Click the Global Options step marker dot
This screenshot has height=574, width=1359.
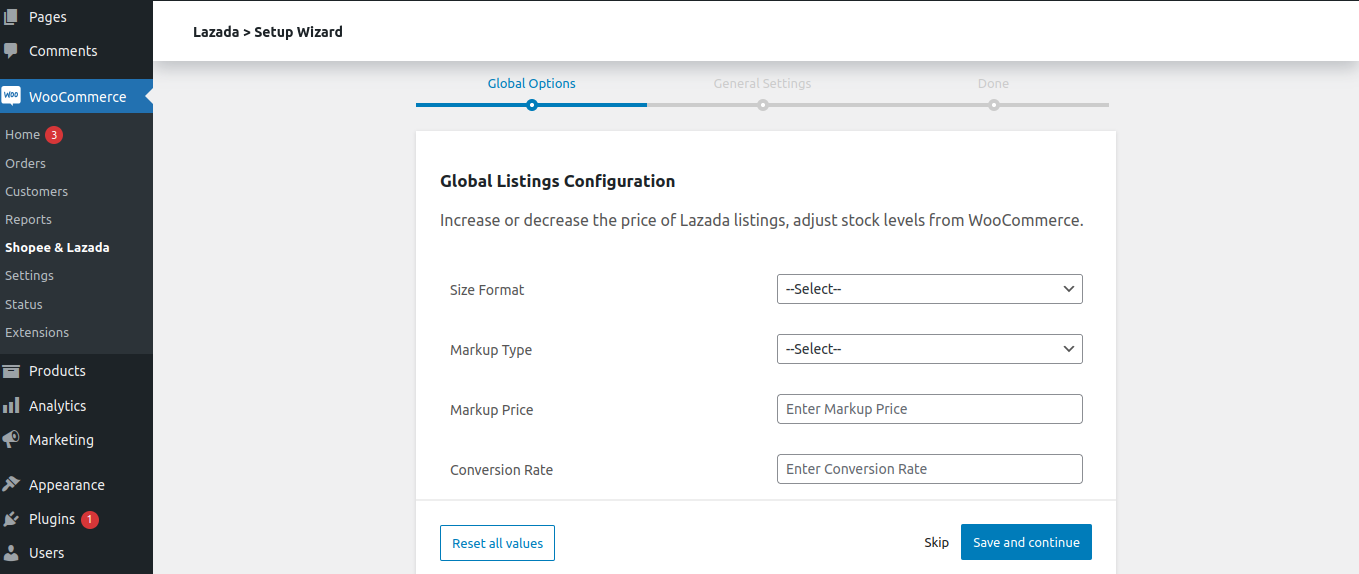(x=532, y=105)
